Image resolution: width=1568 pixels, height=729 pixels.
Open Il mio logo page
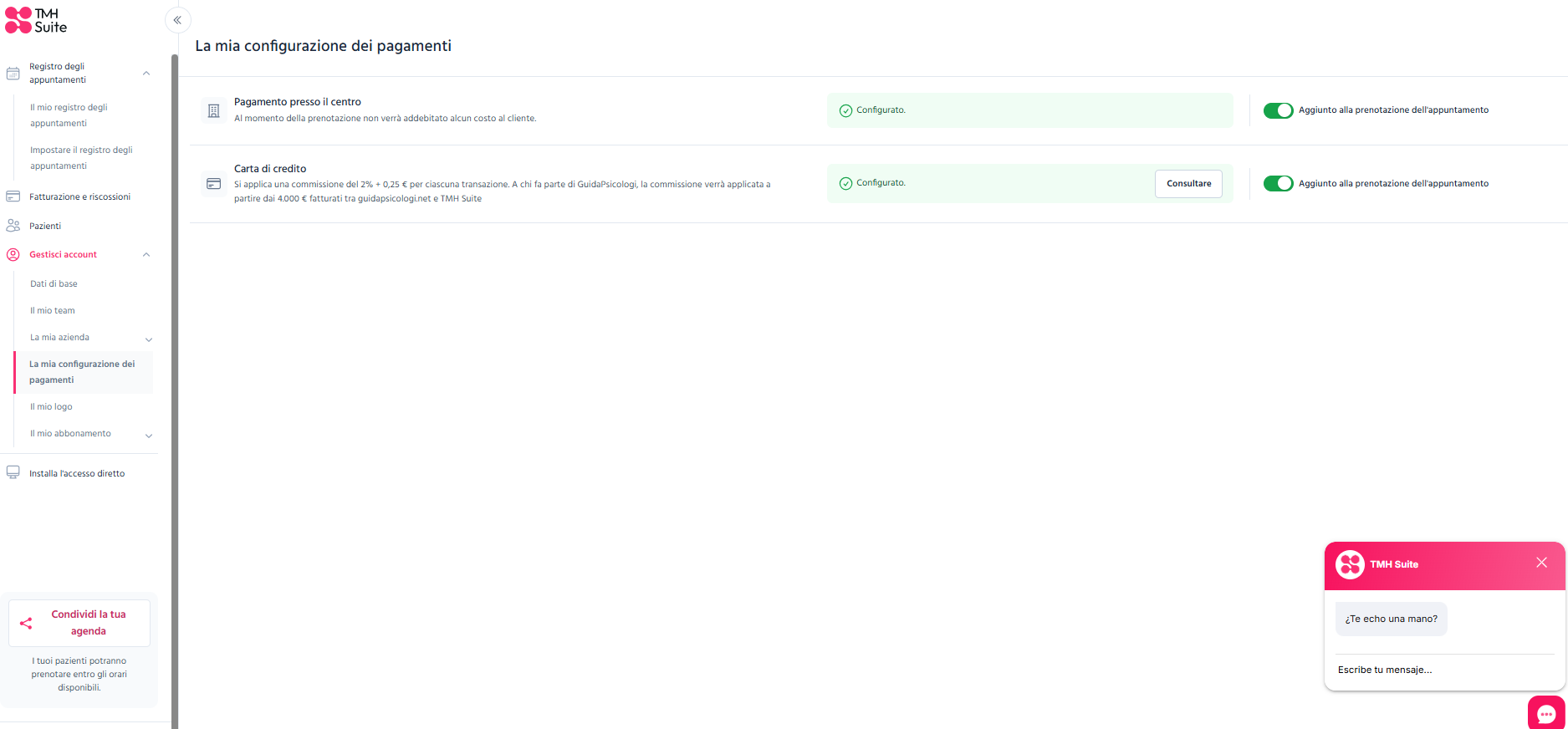pyautogui.click(x=51, y=406)
